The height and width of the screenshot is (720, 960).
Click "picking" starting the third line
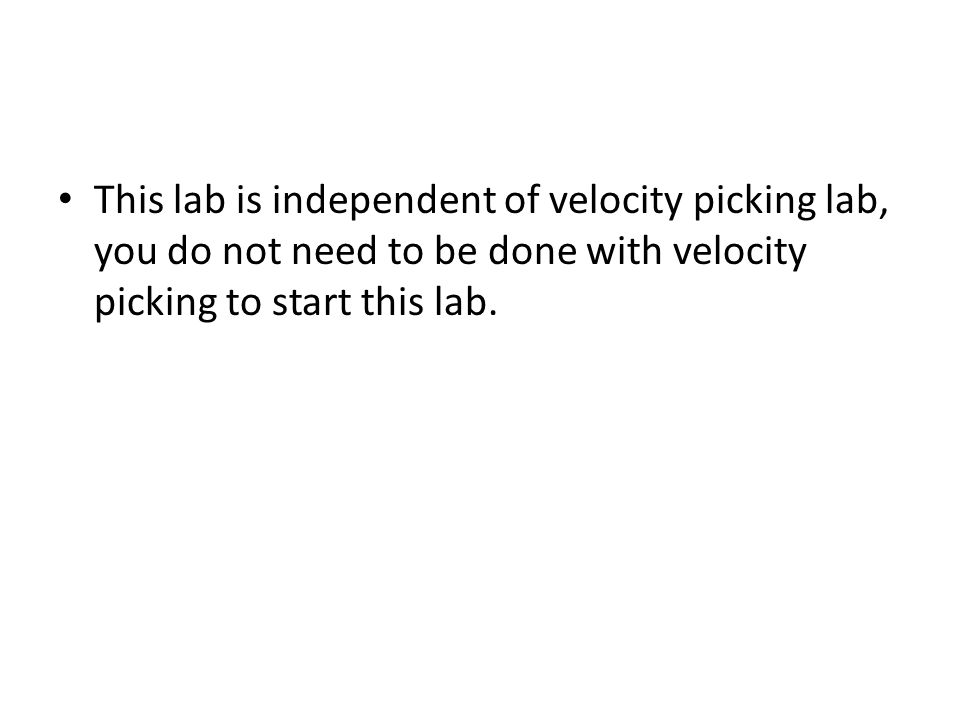156,302
